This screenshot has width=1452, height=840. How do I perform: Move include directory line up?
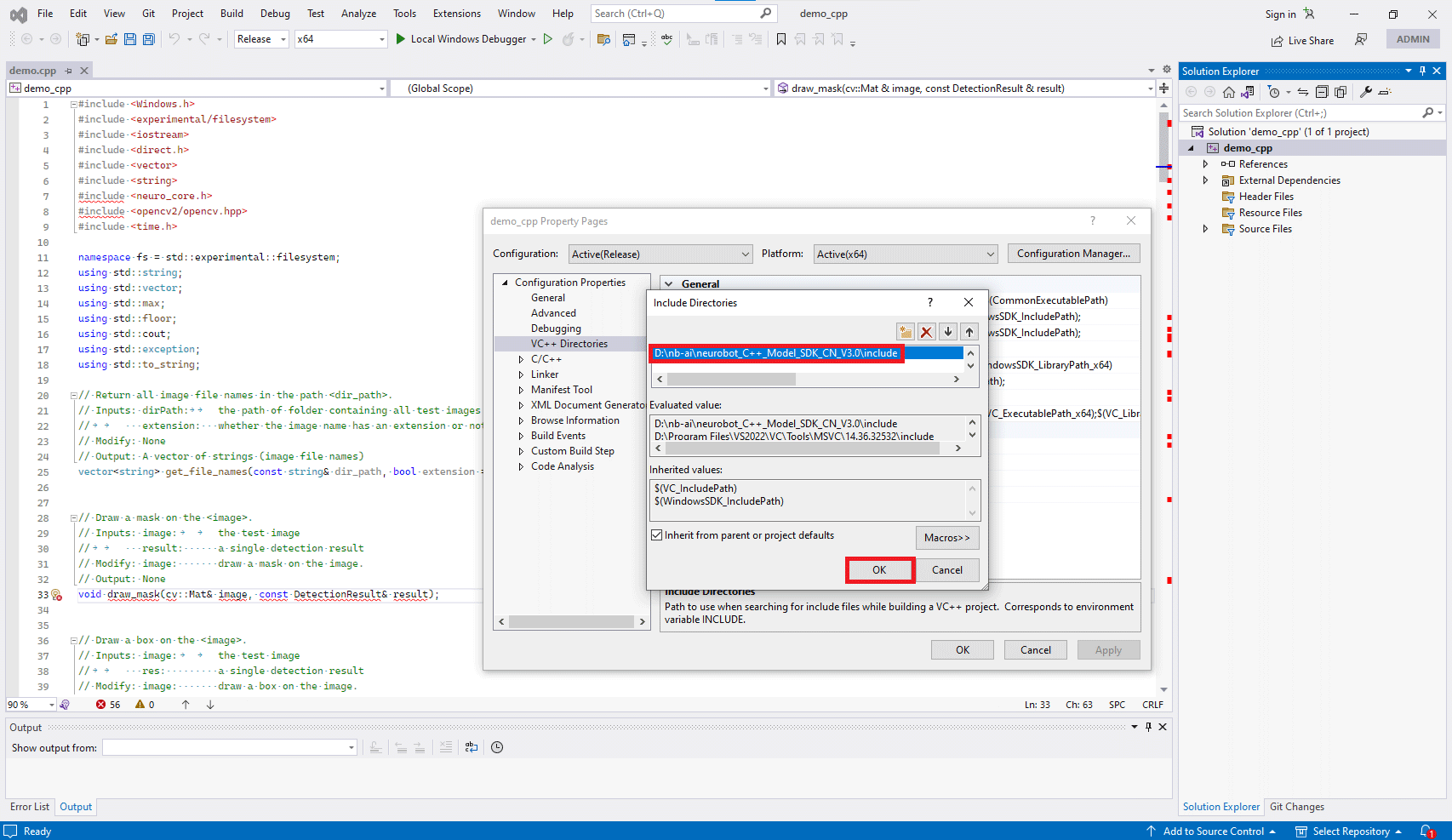969,332
